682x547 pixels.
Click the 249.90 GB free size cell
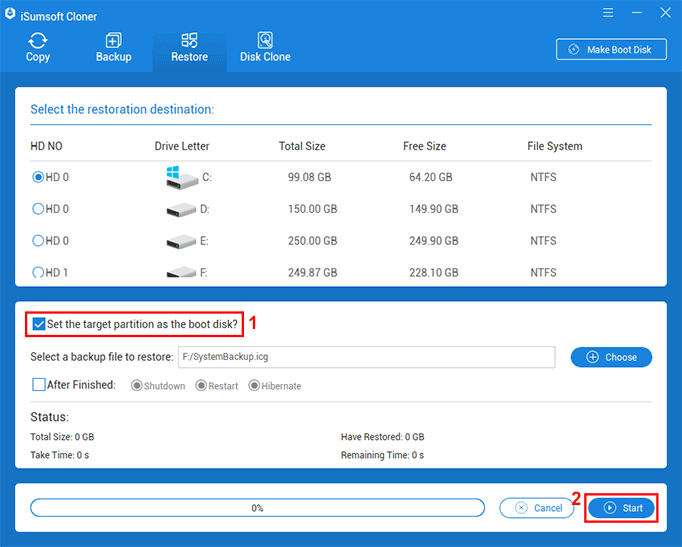[x=434, y=241]
